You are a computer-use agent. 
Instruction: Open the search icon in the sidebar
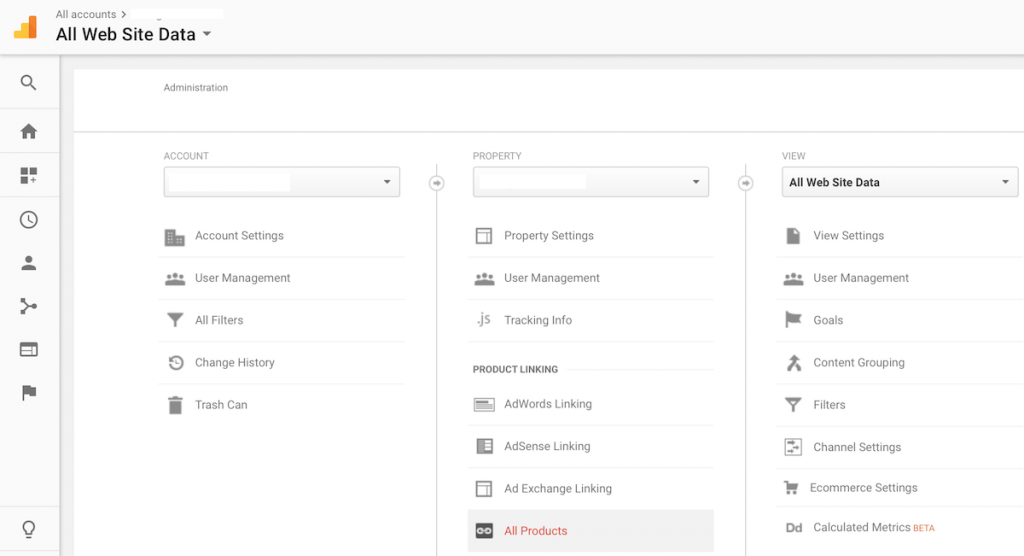click(28, 82)
